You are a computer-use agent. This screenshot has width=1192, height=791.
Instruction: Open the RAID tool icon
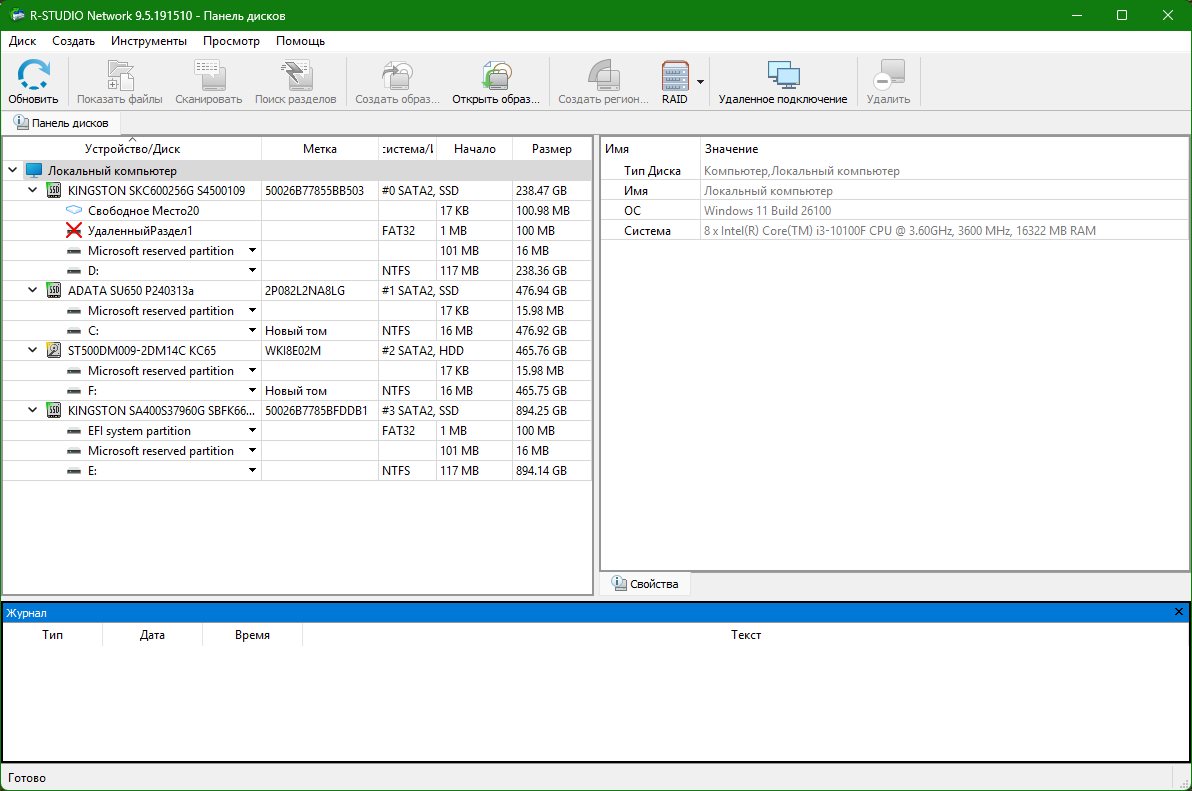click(674, 75)
